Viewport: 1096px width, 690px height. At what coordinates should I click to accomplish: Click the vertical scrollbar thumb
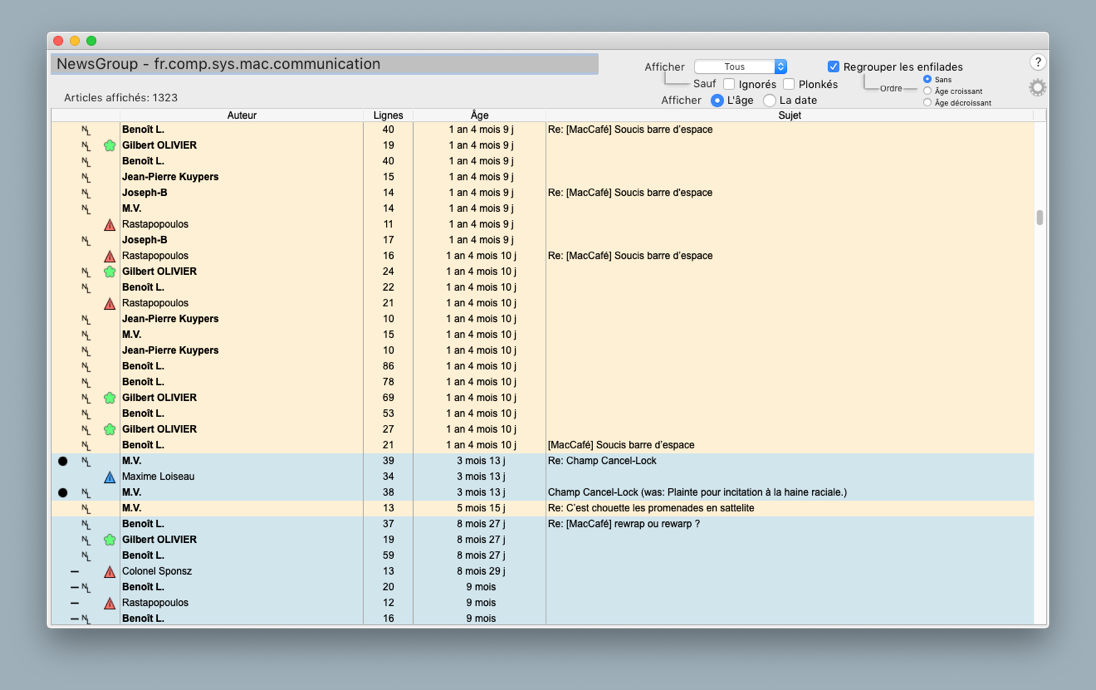click(1040, 217)
